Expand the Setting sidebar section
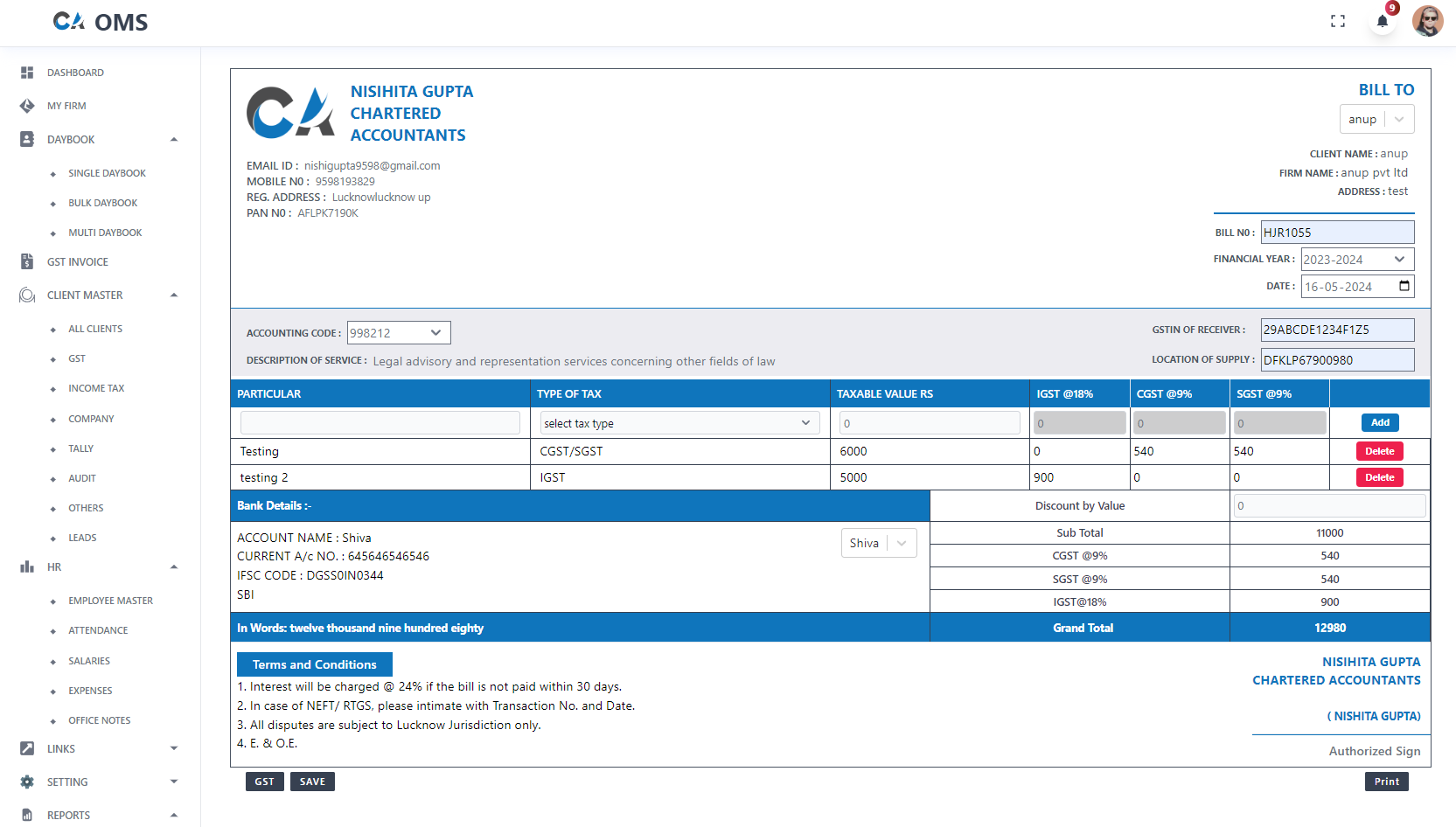The image size is (1456, 827). click(x=174, y=782)
